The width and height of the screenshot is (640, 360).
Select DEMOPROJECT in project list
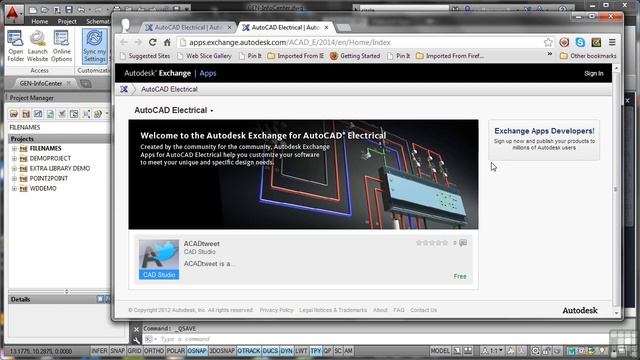click(50, 158)
